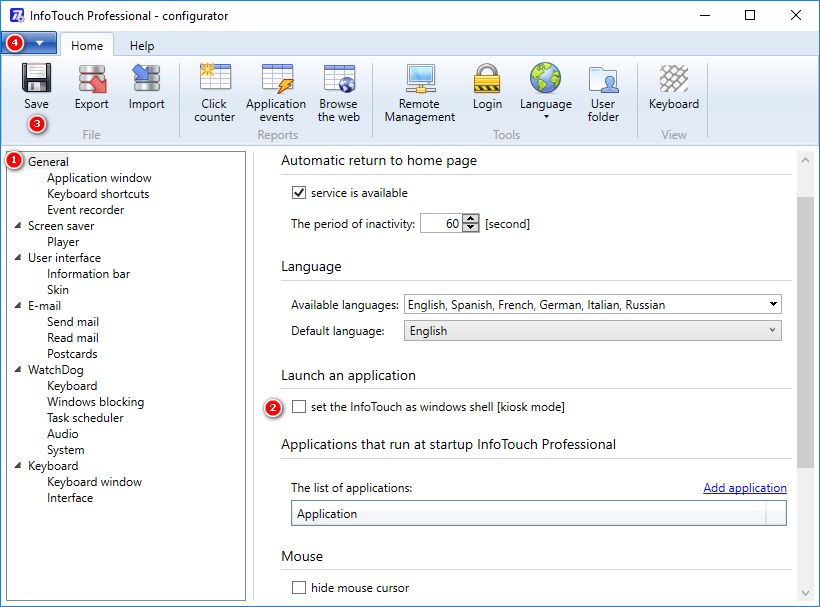Image resolution: width=820 pixels, height=607 pixels.
Task: Select the WatchDog tree item
Action: (56, 370)
